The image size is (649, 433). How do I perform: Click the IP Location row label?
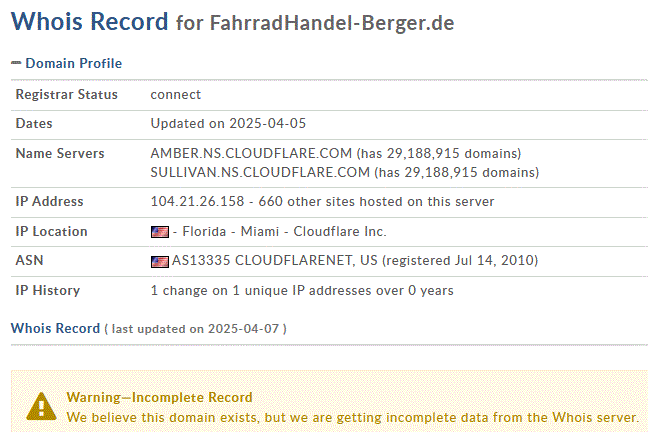click(52, 231)
